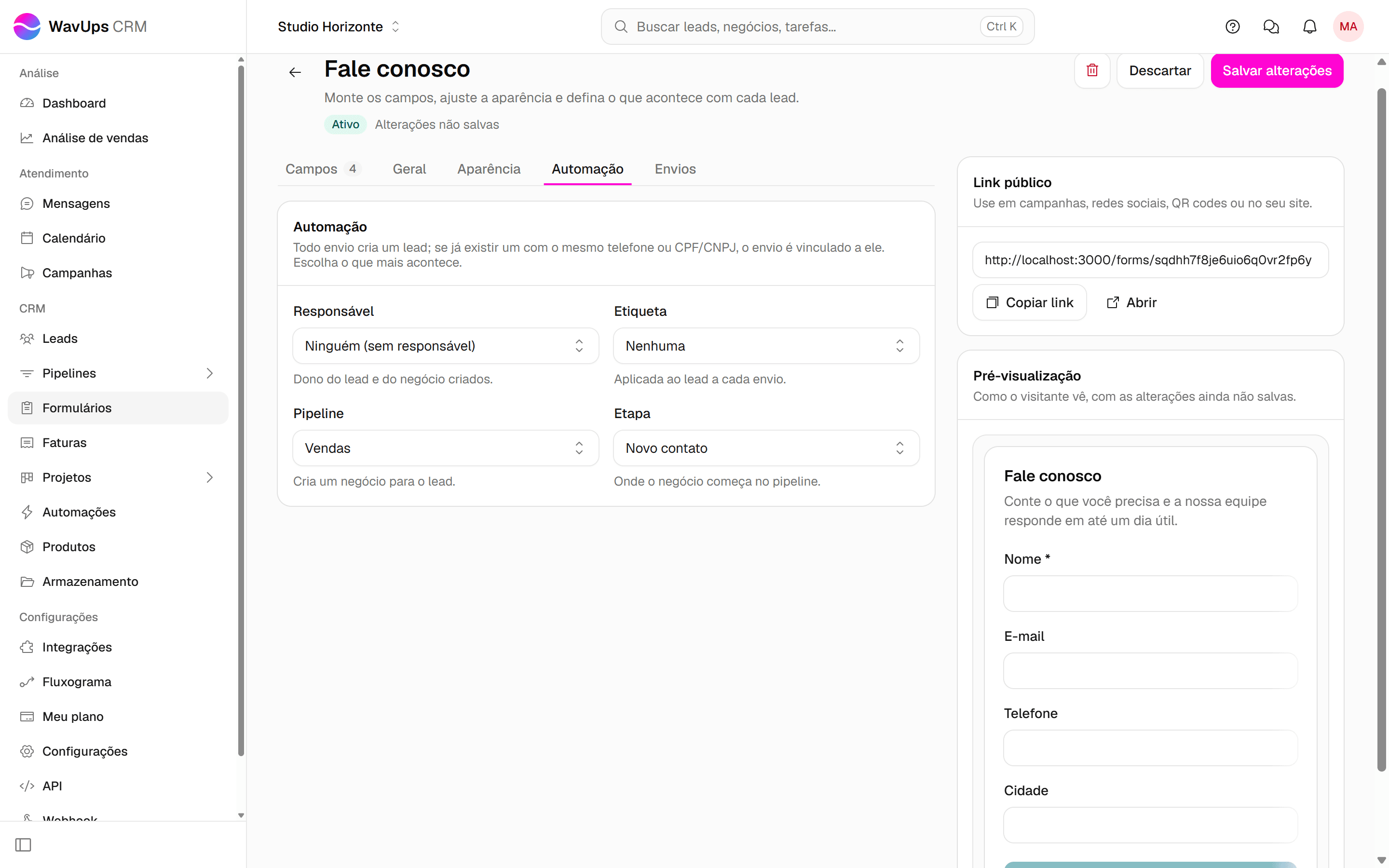Image resolution: width=1389 pixels, height=868 pixels.
Task: Click the WavUps CRM logo
Action: coord(80,27)
